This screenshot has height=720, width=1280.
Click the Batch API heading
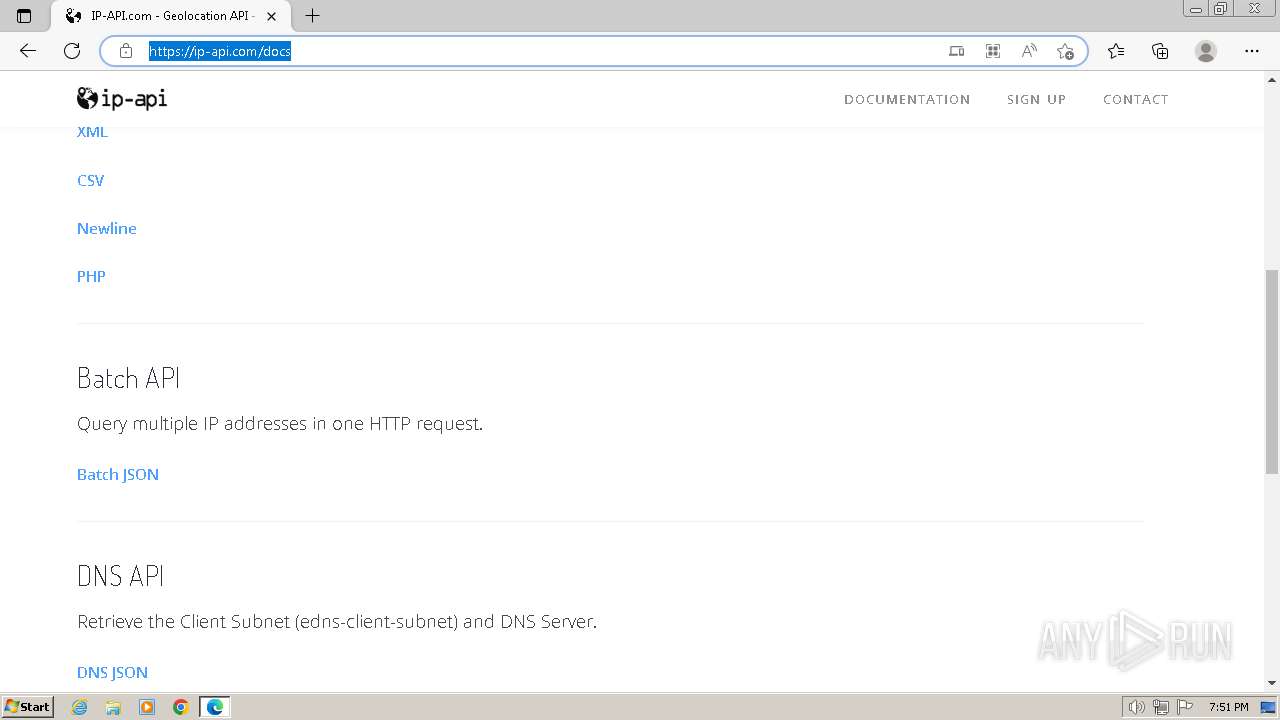pos(128,378)
